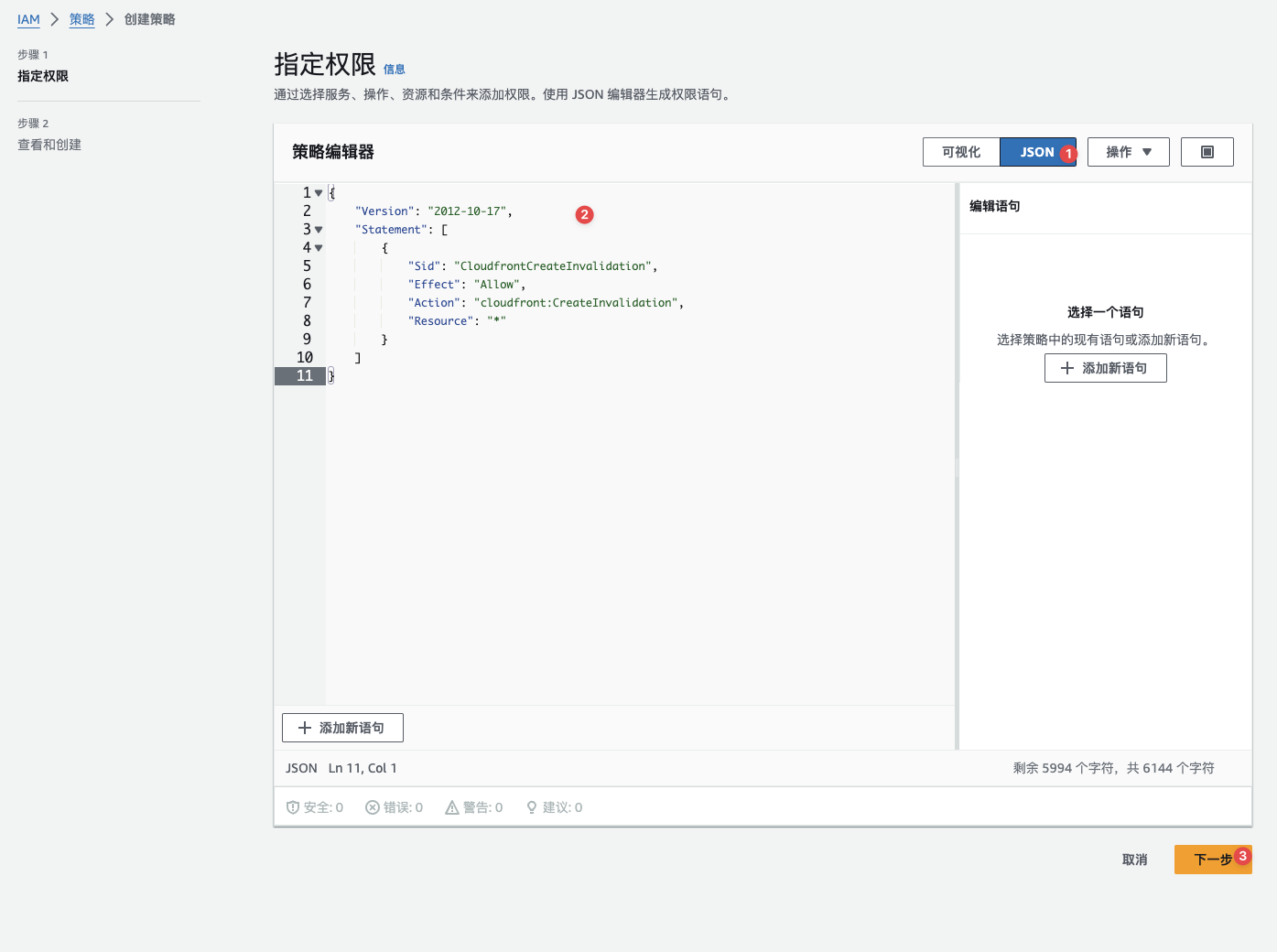This screenshot has height=952, width=1277.
Task: Click the "Version" line in the editor
Action: click(x=434, y=211)
